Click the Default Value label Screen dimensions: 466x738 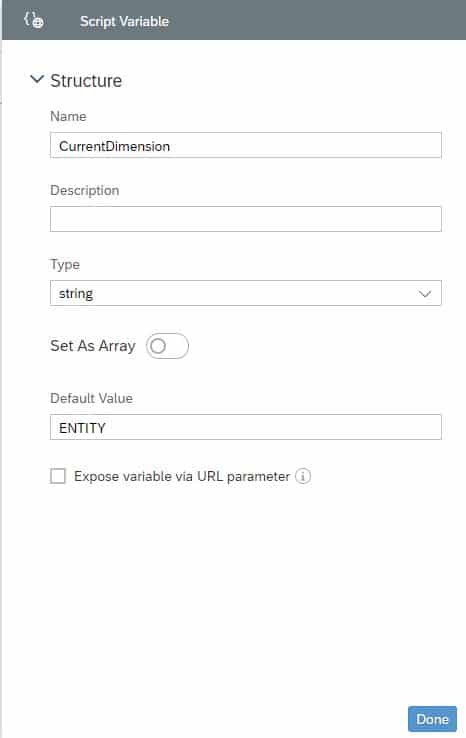point(91,398)
